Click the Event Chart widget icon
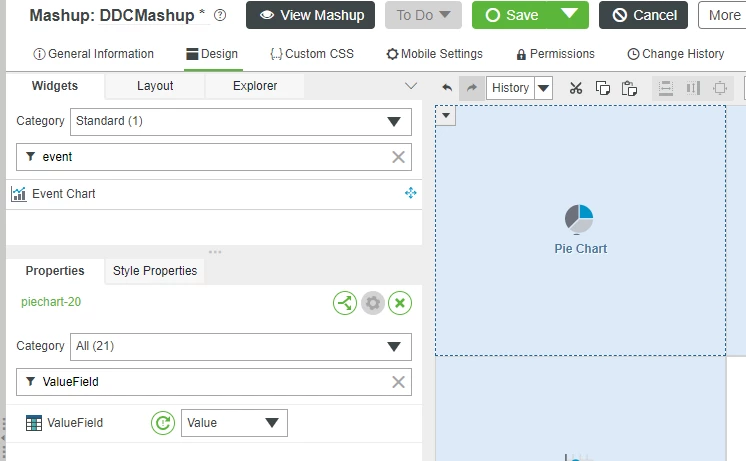This screenshot has width=746, height=461. [x=19, y=194]
